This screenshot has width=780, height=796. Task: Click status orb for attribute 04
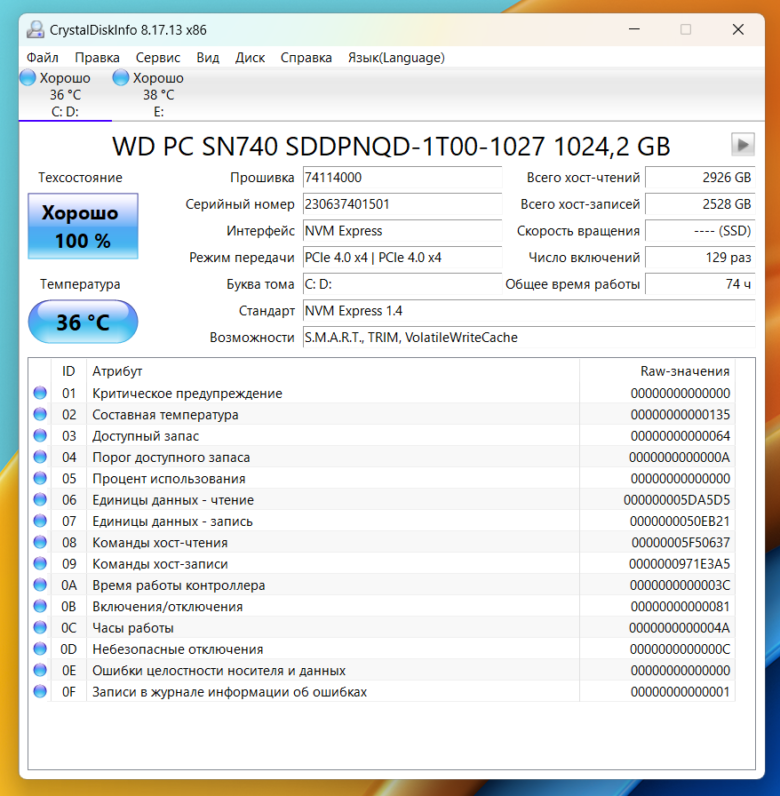click(40, 457)
